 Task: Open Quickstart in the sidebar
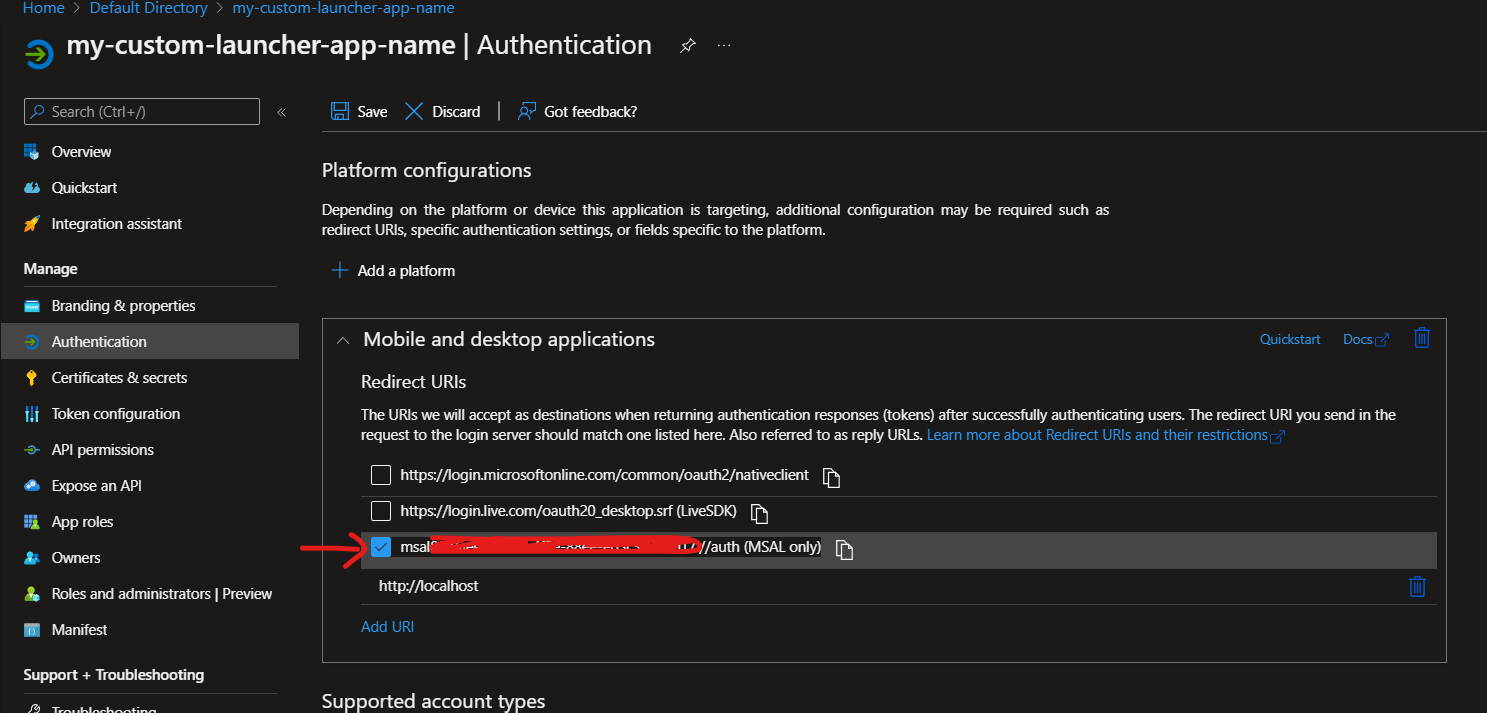click(84, 188)
